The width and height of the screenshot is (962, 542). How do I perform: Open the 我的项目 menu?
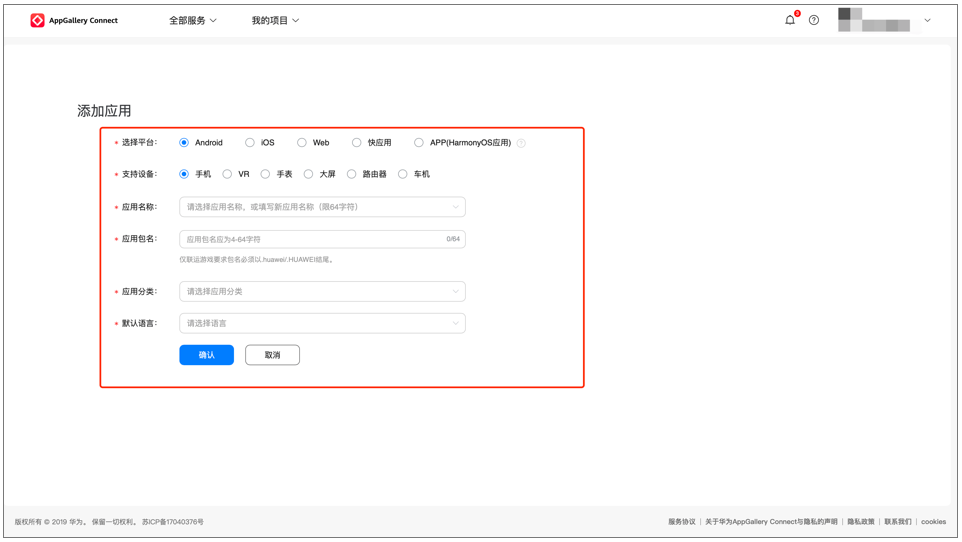tap(275, 20)
